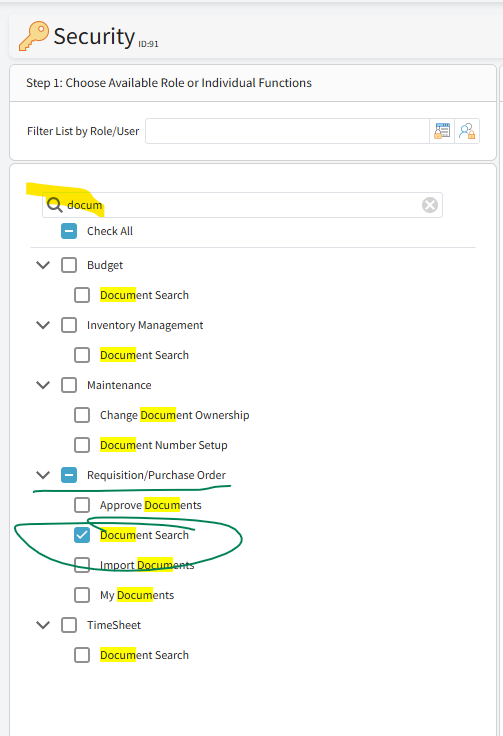
Task: Click the Filter List by Role/User field
Action: pyautogui.click(x=287, y=131)
